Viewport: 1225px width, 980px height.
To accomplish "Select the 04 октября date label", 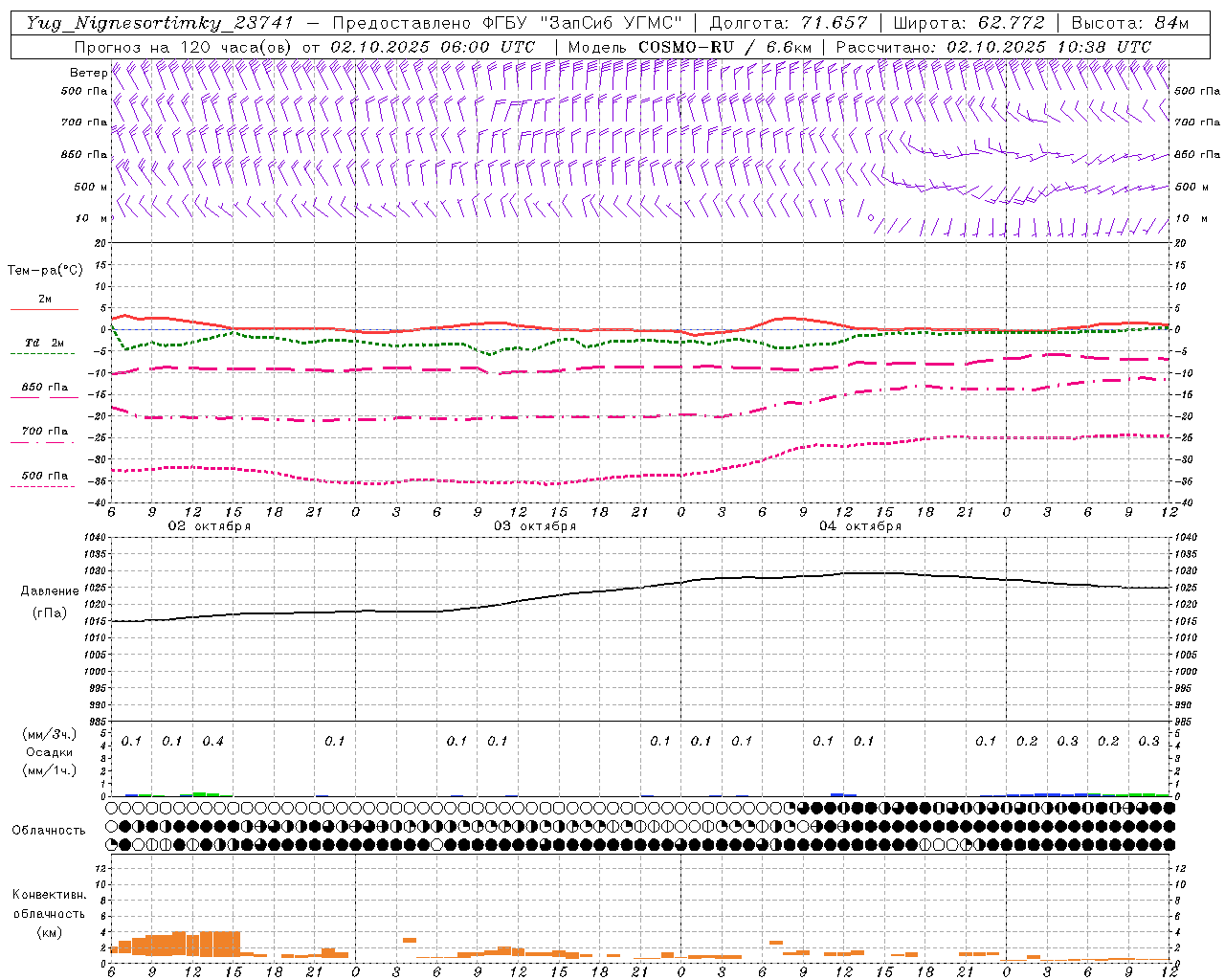I will click(860, 526).
